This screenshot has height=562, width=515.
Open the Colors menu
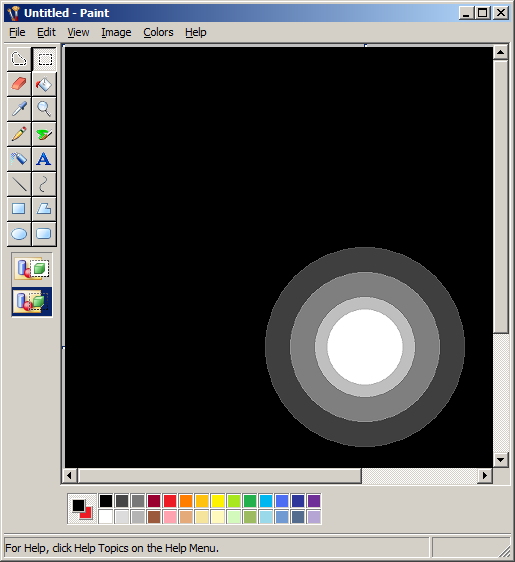158,32
